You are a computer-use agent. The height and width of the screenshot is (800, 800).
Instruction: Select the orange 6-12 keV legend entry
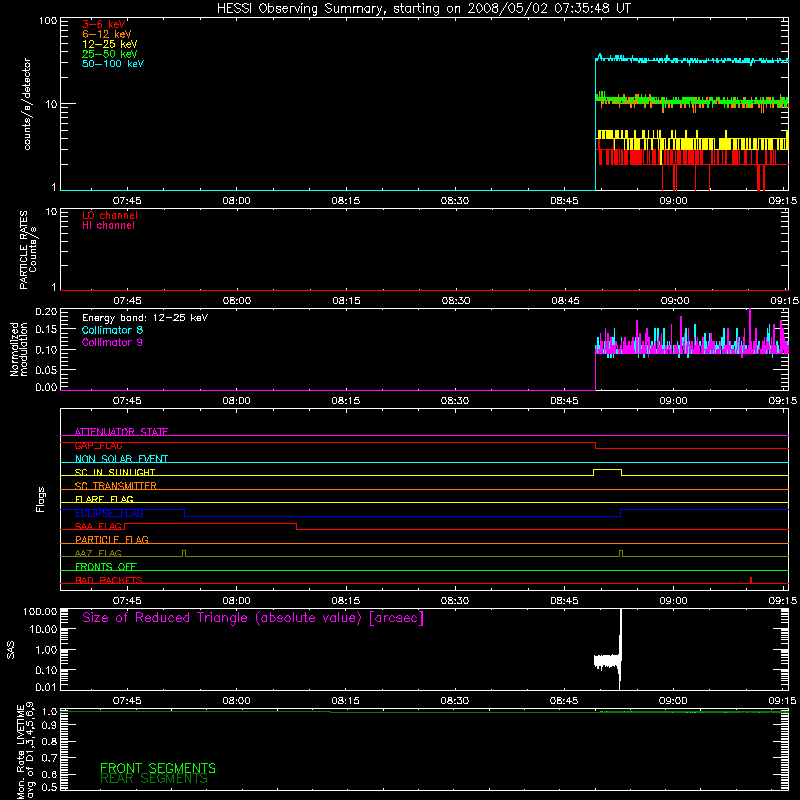pos(107,34)
